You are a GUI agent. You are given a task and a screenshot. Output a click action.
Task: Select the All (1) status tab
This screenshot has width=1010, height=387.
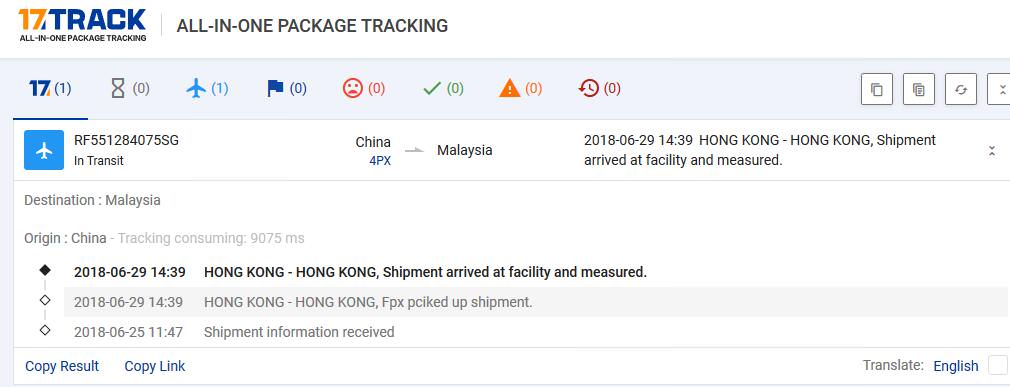tap(50, 89)
